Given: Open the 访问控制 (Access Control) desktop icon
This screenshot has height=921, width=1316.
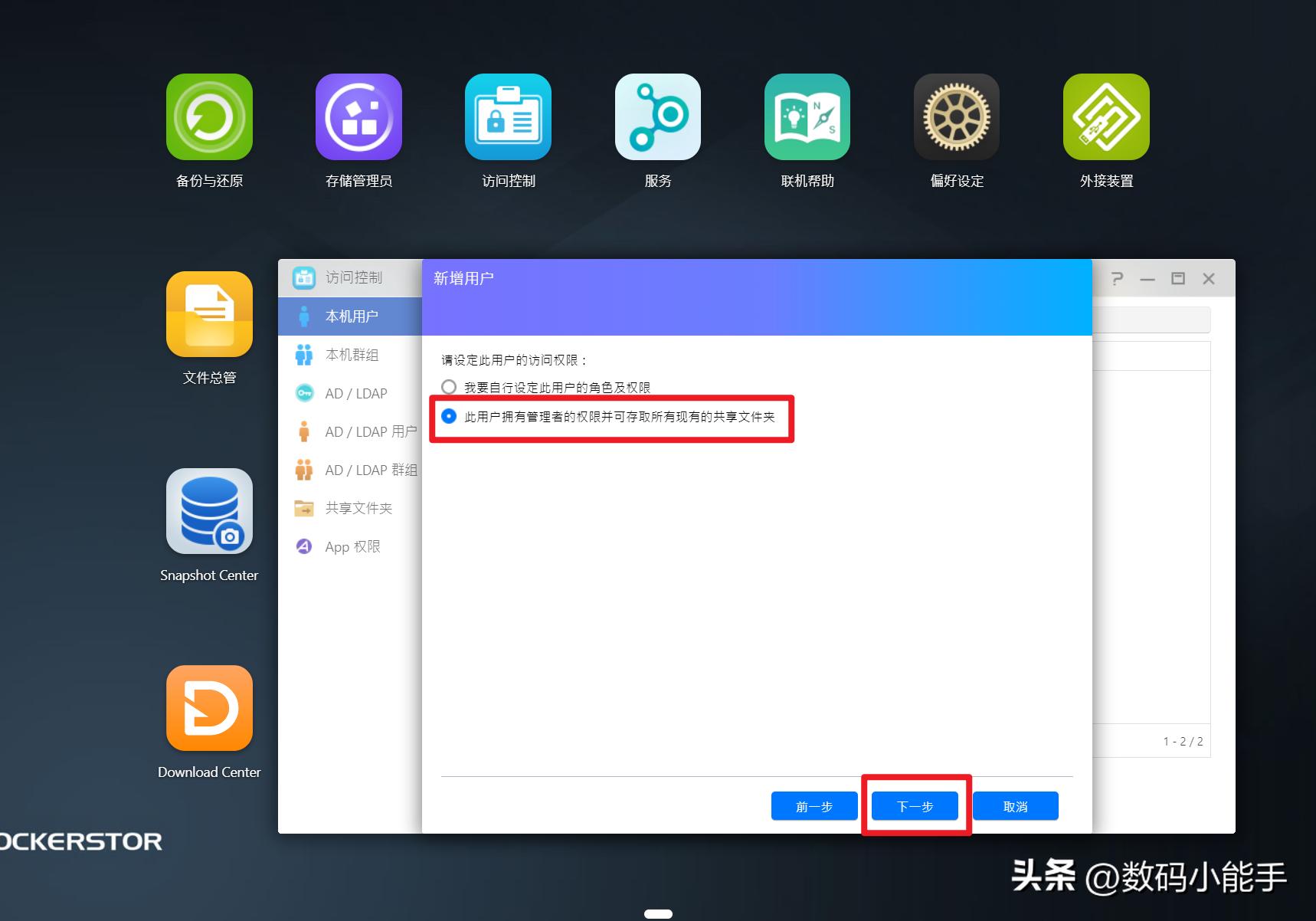Looking at the screenshot, I should click(x=508, y=117).
